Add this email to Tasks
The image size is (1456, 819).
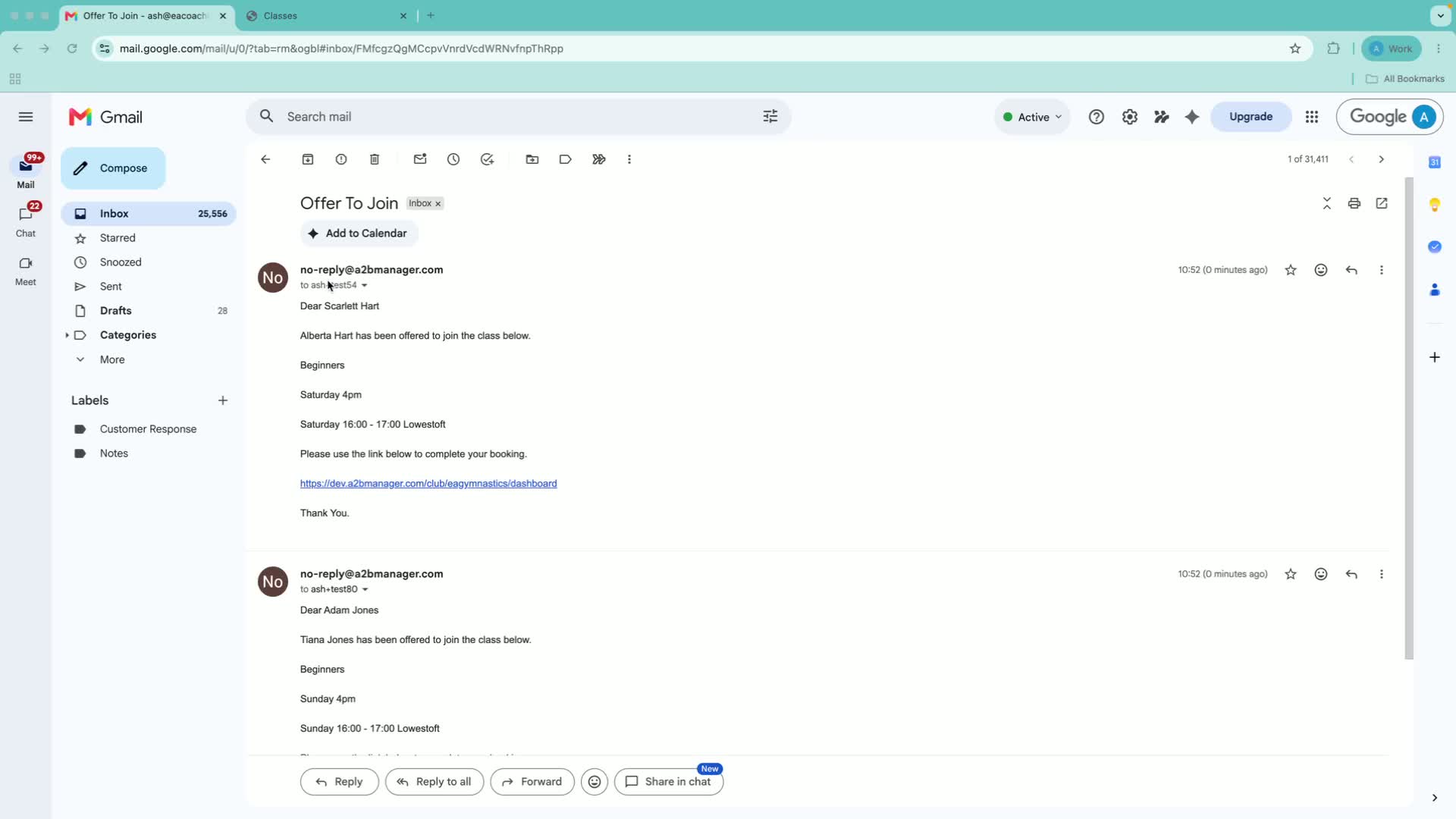pos(487,159)
